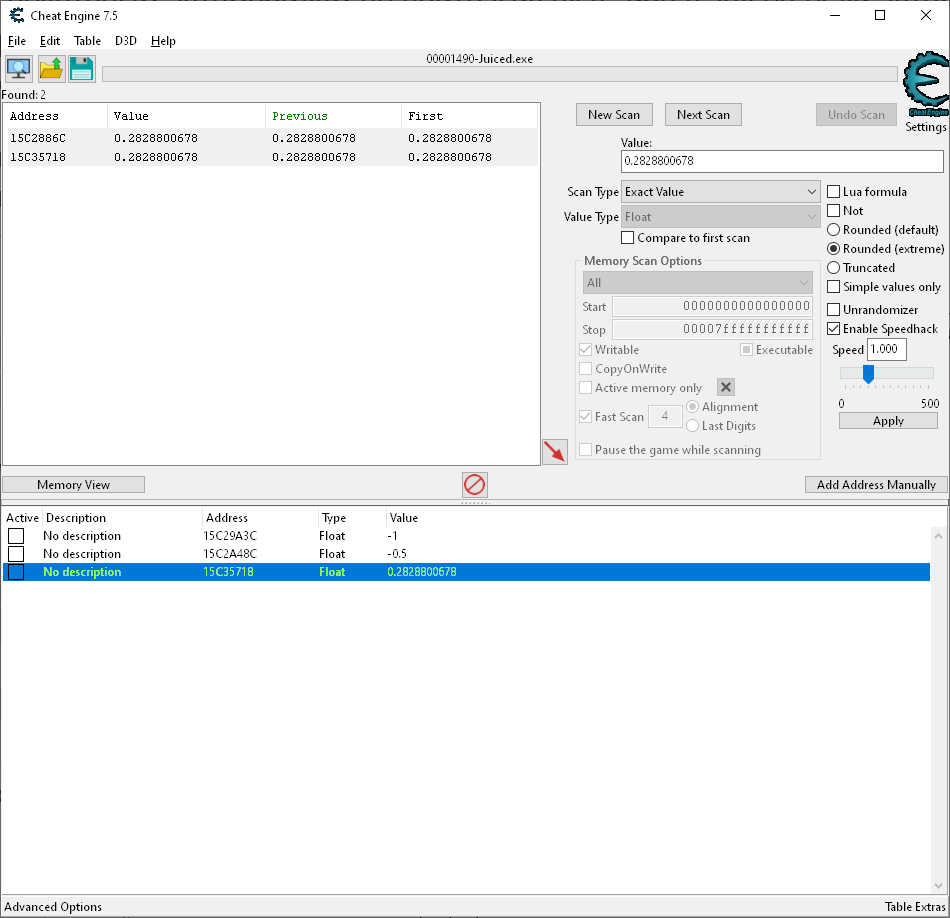Start a New Scan
950x918 pixels.
pyautogui.click(x=614, y=115)
